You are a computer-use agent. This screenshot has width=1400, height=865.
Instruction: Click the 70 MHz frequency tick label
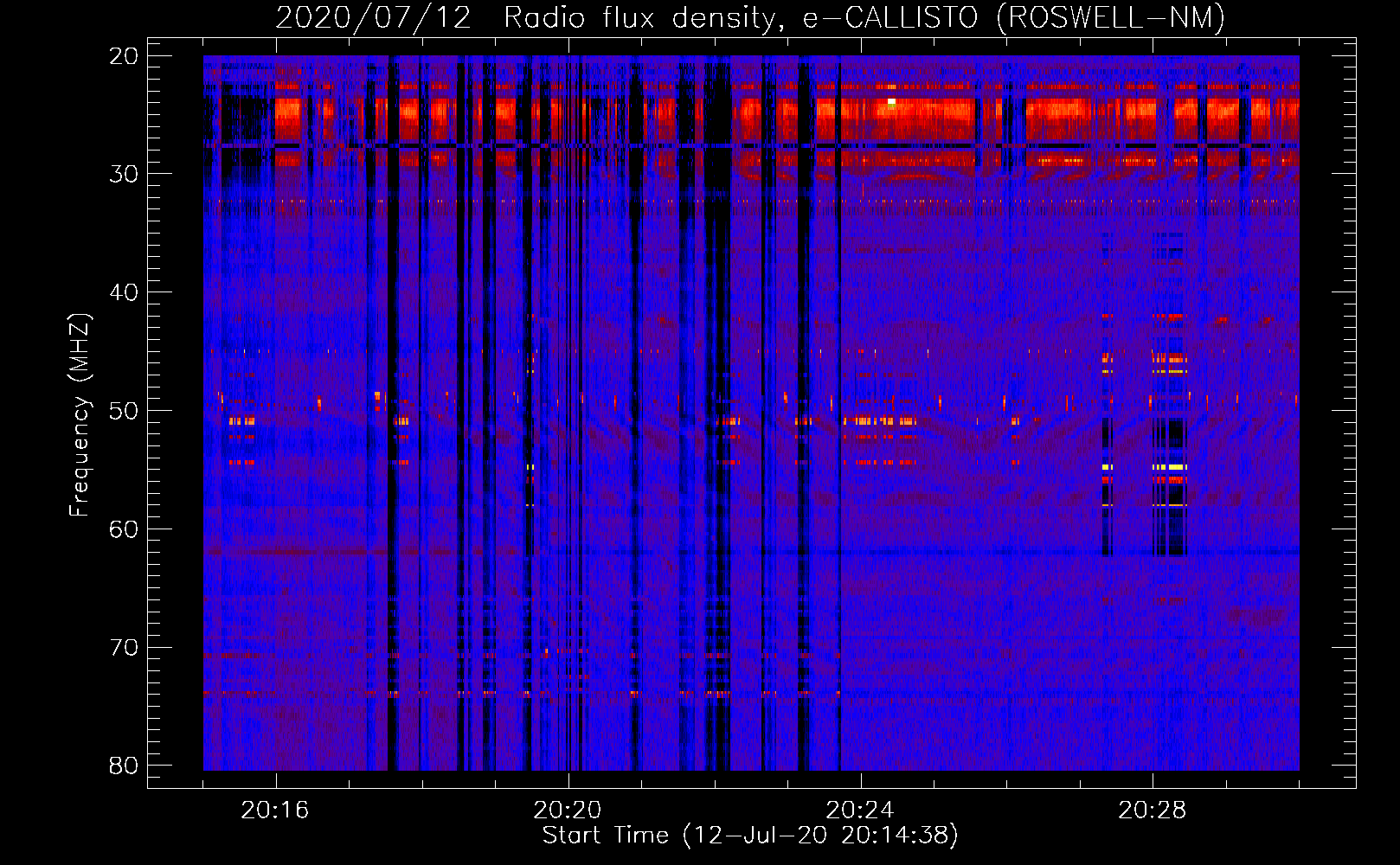pos(125,648)
